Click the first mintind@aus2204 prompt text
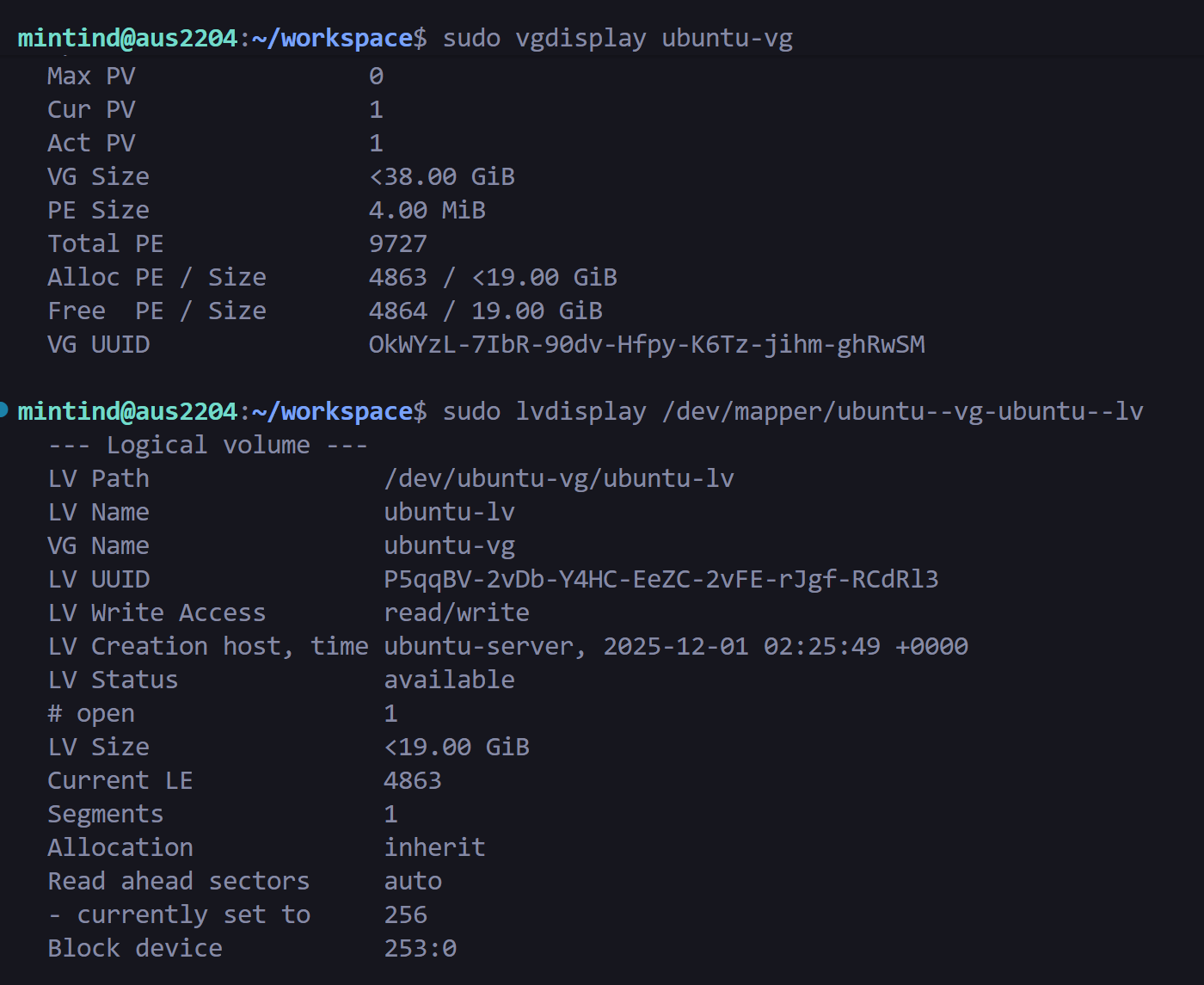This screenshot has width=1204, height=985. [x=127, y=39]
